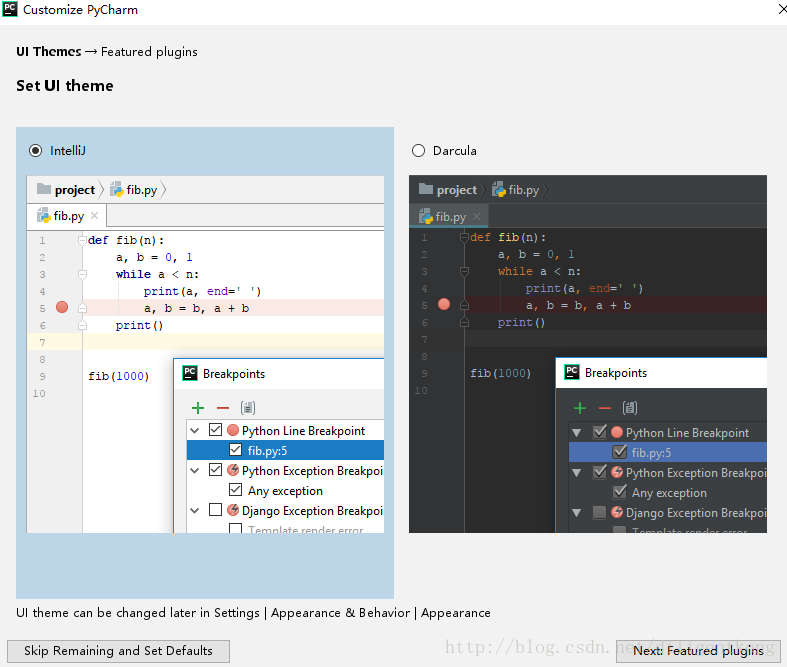Screen dimensions: 787x667
Task: Click Next: Featured plugins button
Action: [698, 651]
